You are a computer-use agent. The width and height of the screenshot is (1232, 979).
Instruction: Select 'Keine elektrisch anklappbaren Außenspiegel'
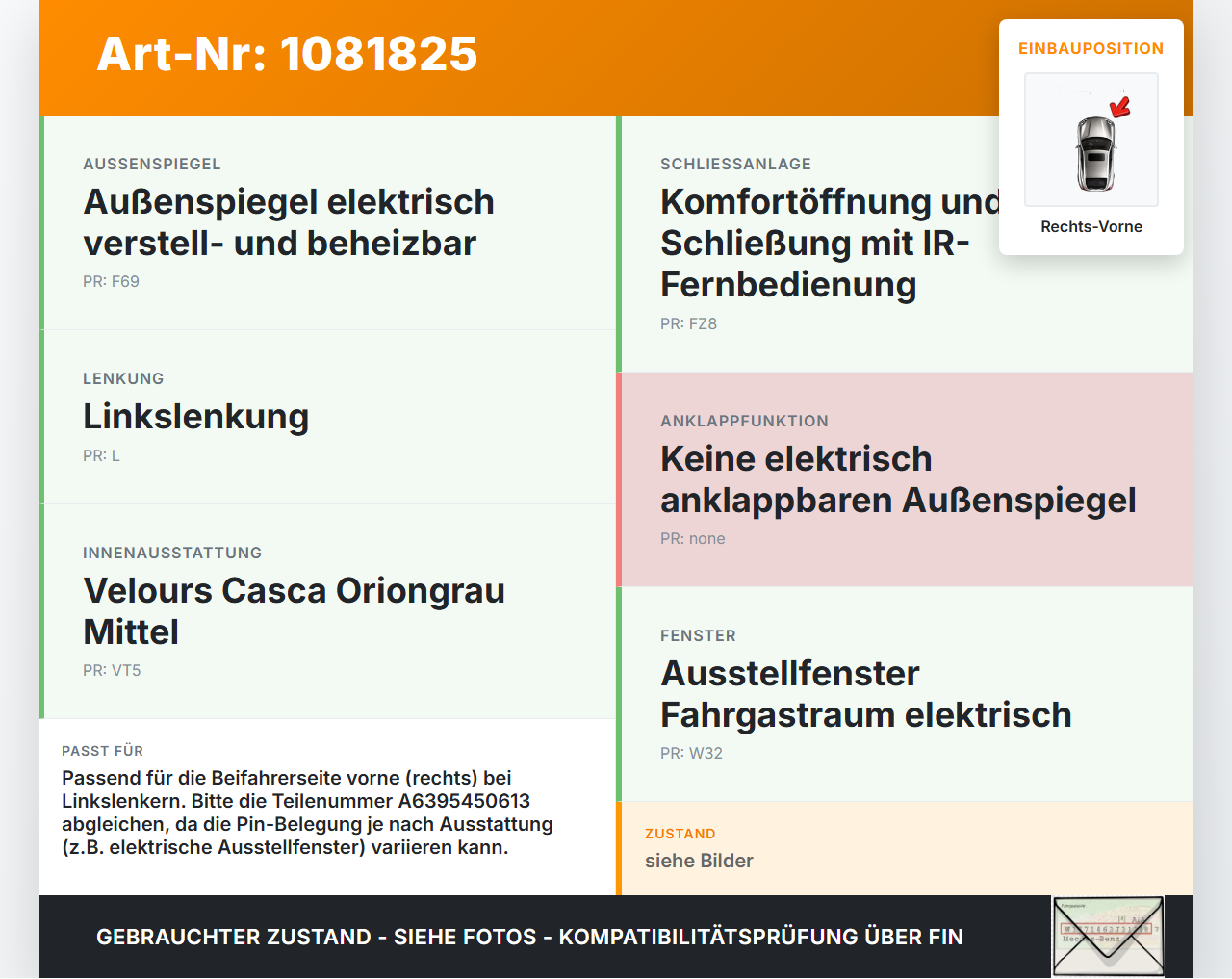pyautogui.click(x=898, y=479)
